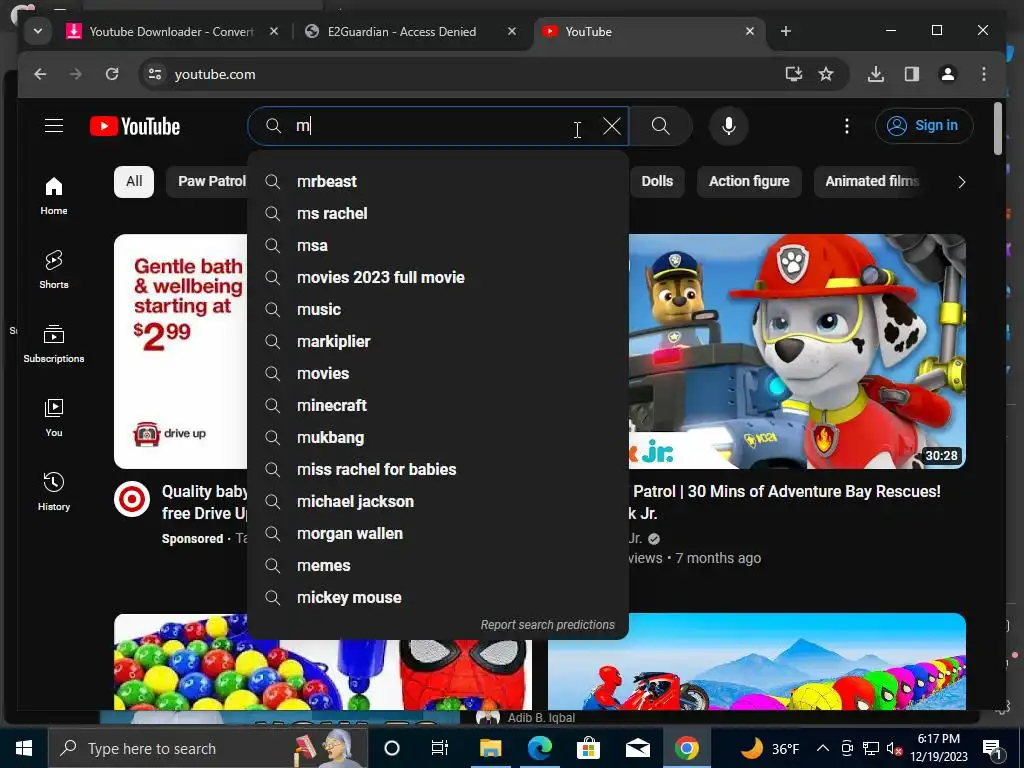Image resolution: width=1024 pixels, height=768 pixels.
Task: Select the Paw Patrol filter chip
Action: tap(206, 182)
